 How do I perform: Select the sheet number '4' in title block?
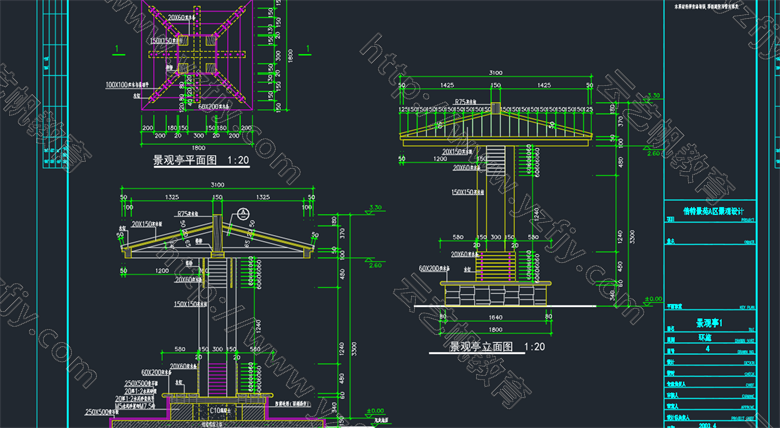tap(708, 349)
